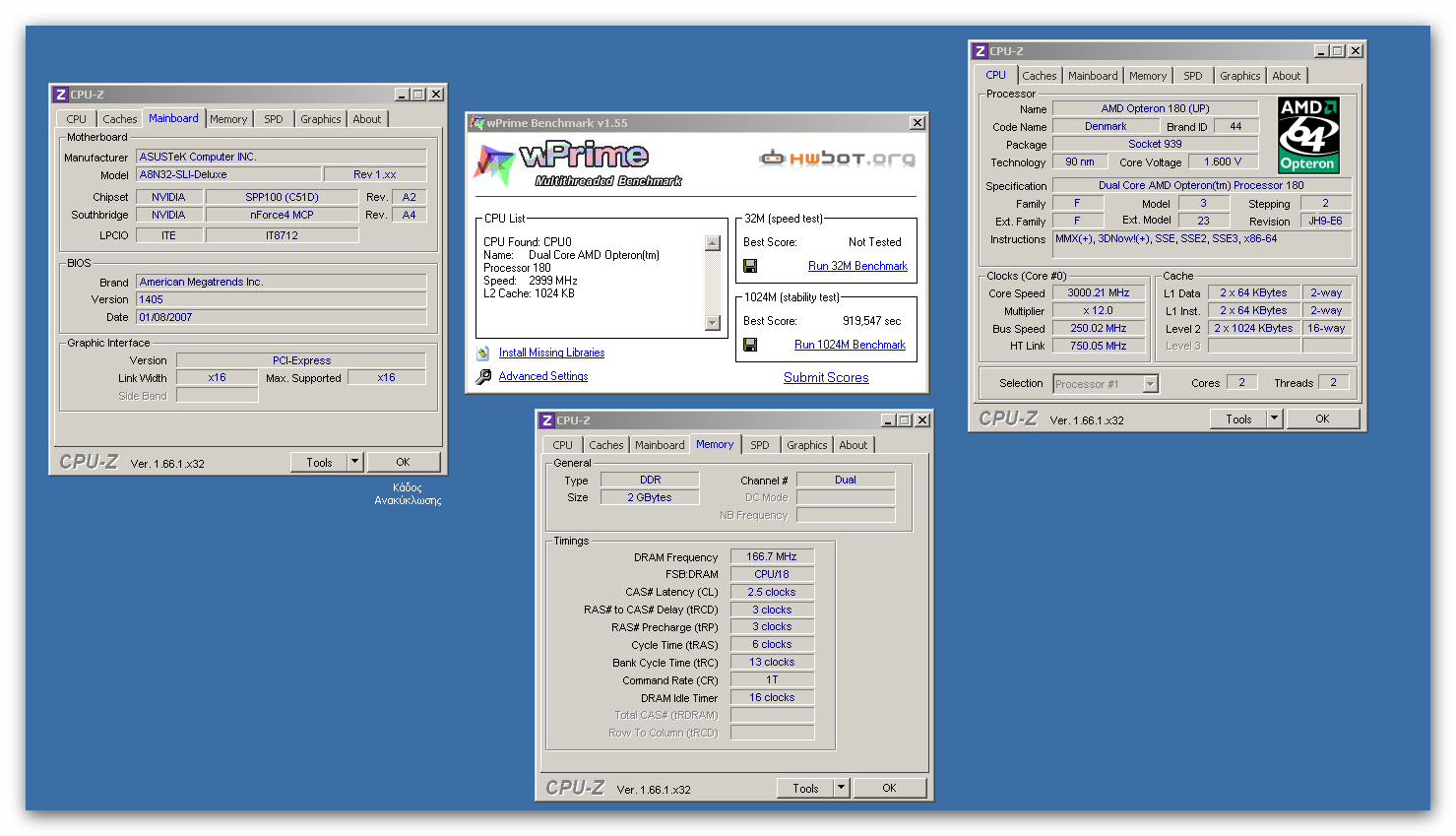Viewport: 1456px width, 836px height.
Task: Click the Z icon on the Memory CPU-Z title bar
Action: point(546,420)
